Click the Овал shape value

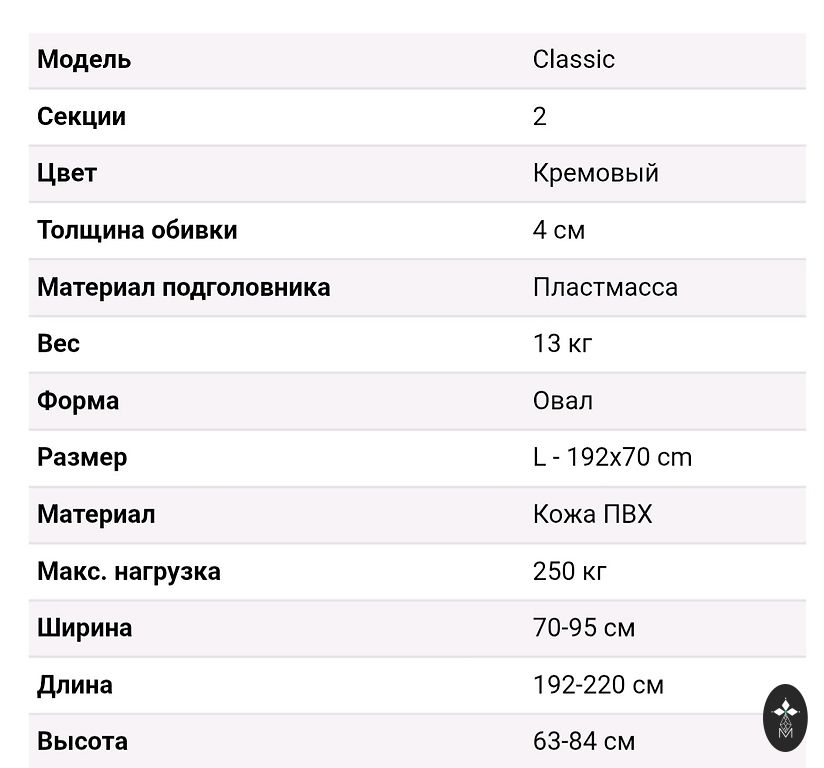click(x=562, y=400)
